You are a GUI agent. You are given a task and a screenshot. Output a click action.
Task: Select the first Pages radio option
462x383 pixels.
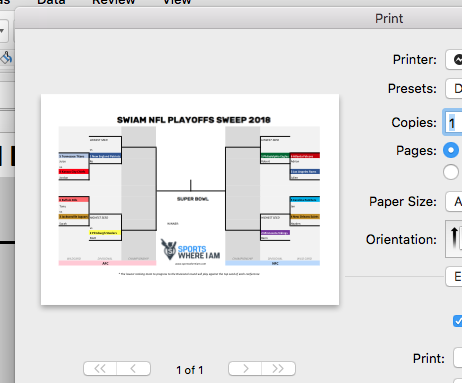click(x=451, y=150)
